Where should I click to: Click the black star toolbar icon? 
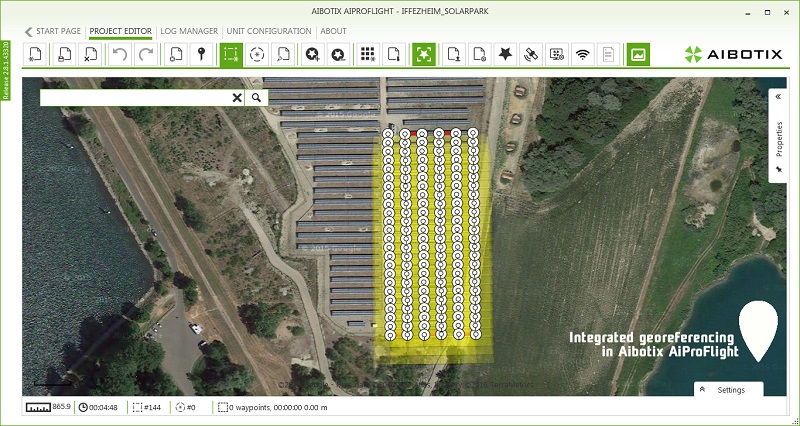[505, 54]
